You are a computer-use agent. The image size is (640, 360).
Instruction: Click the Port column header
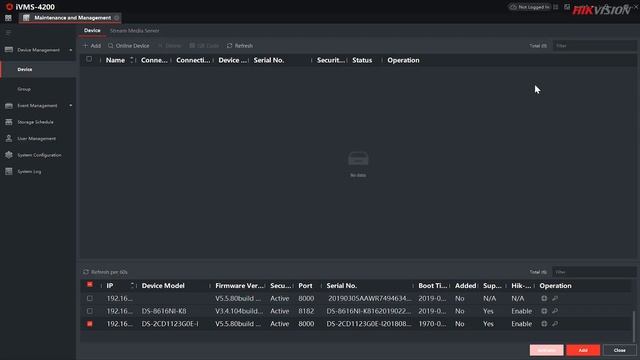point(305,286)
